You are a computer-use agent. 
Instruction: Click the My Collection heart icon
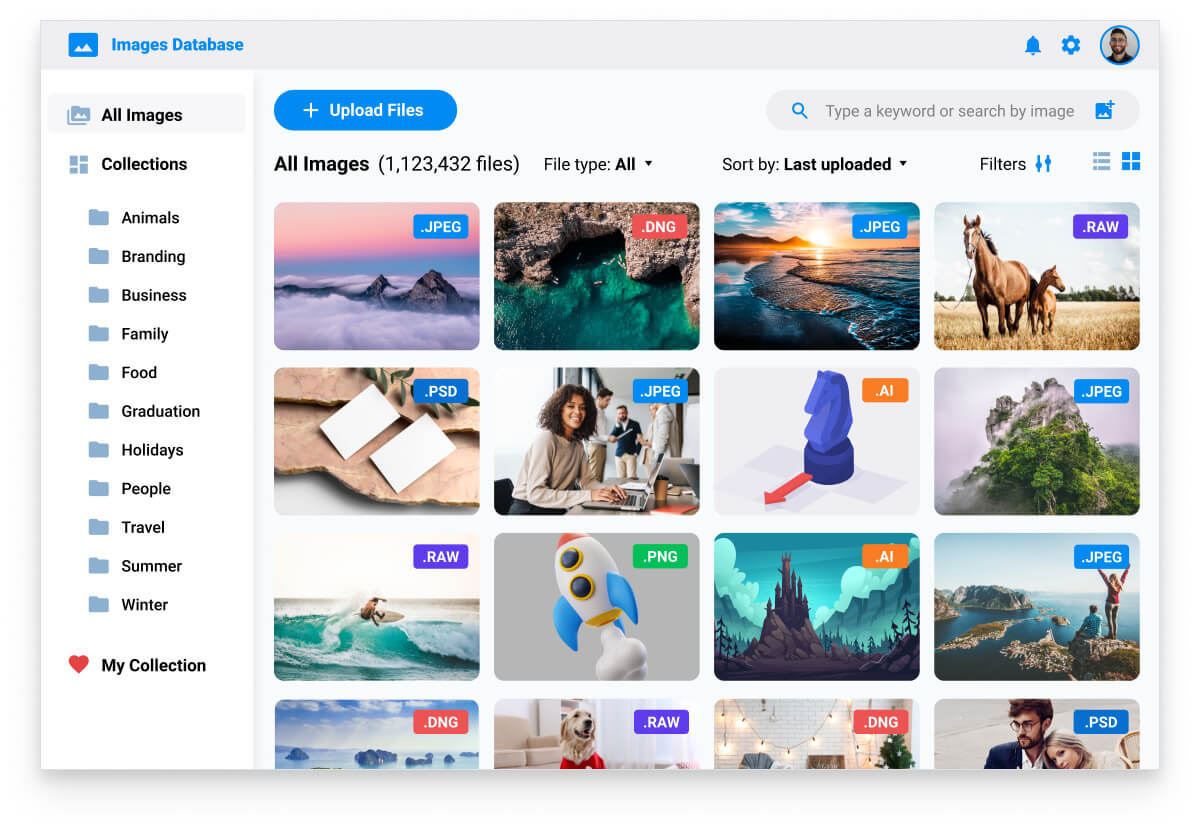79,664
